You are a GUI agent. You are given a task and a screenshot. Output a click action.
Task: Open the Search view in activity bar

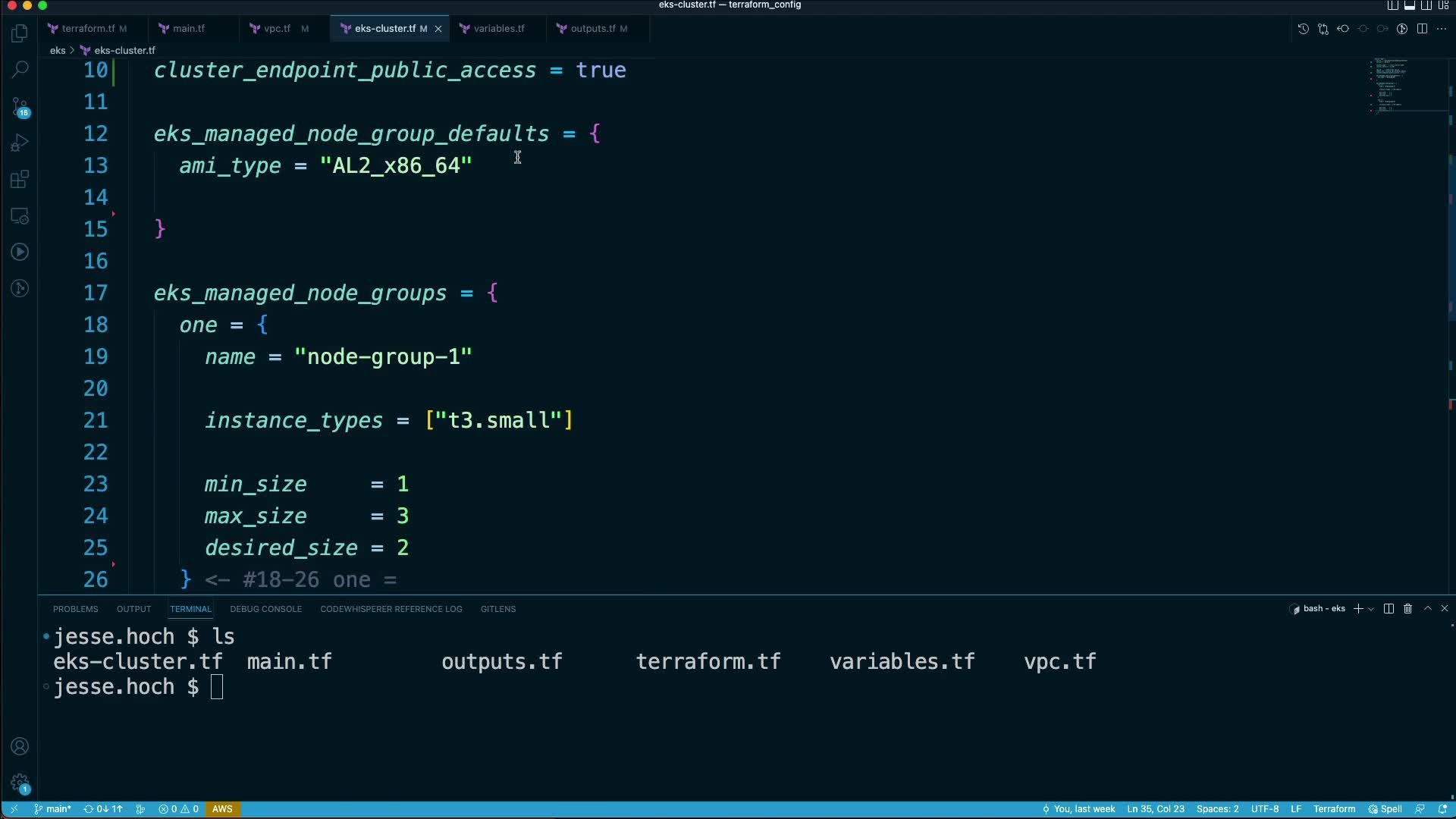coord(20,69)
